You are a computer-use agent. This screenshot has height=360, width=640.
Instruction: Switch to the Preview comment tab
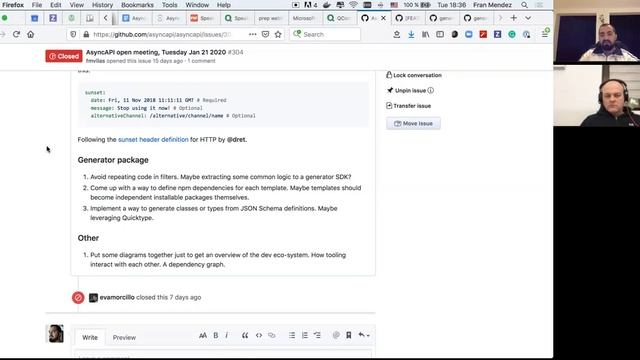124,338
